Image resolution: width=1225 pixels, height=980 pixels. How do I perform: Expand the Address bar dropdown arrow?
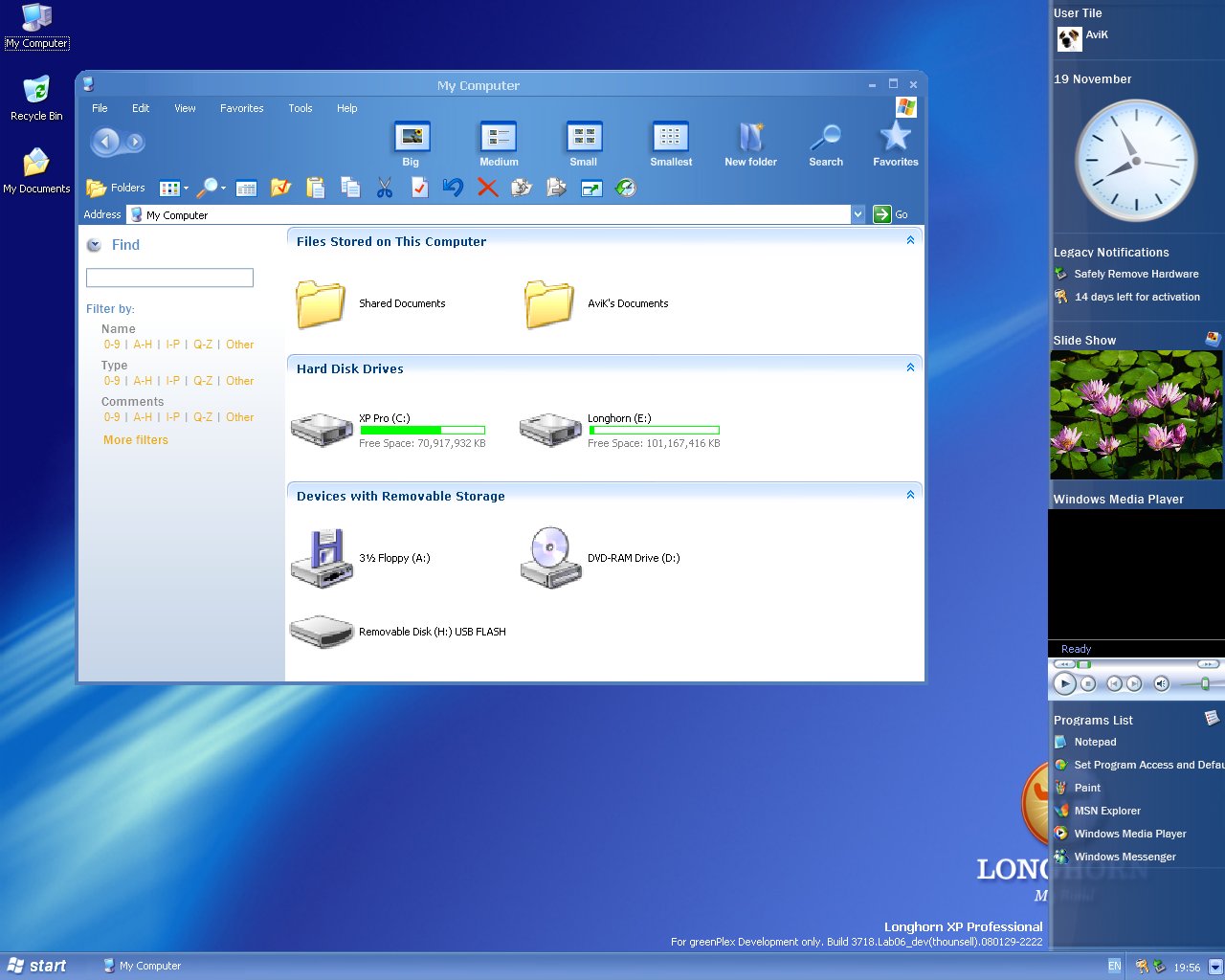click(857, 214)
